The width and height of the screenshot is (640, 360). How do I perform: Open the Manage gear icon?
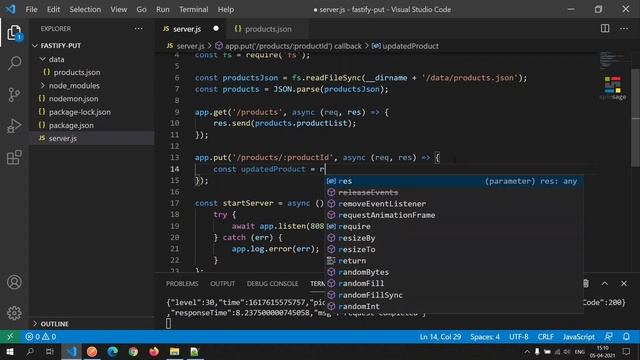[x=14, y=313]
